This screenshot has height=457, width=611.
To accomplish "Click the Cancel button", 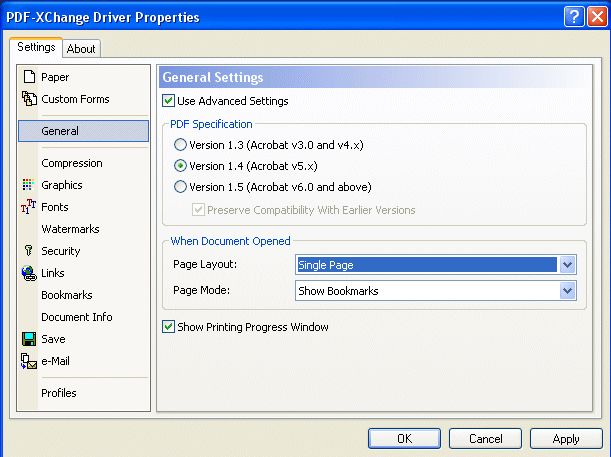I will coord(486,439).
